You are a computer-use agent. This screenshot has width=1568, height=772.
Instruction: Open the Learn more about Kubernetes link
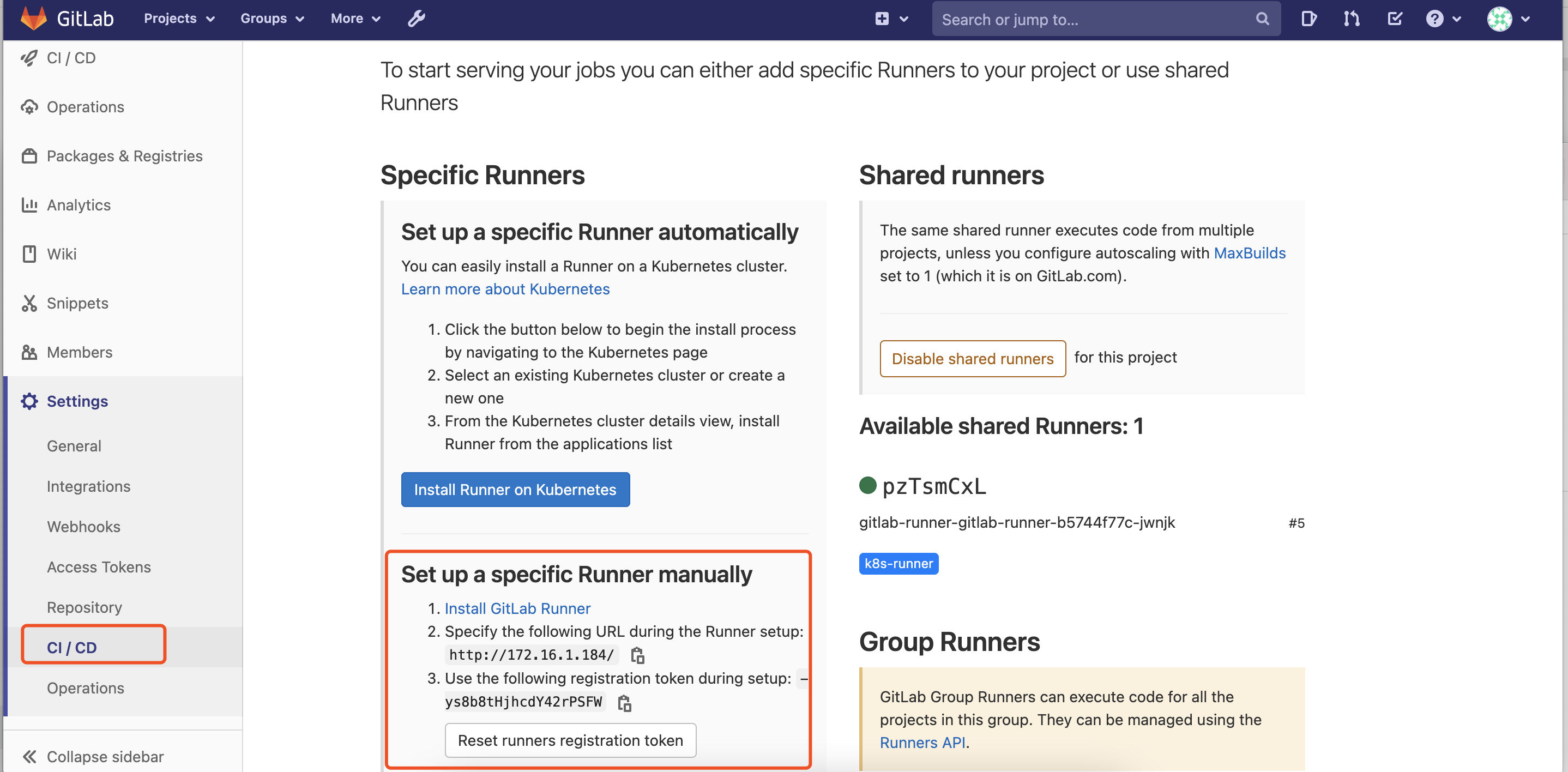[x=505, y=289]
